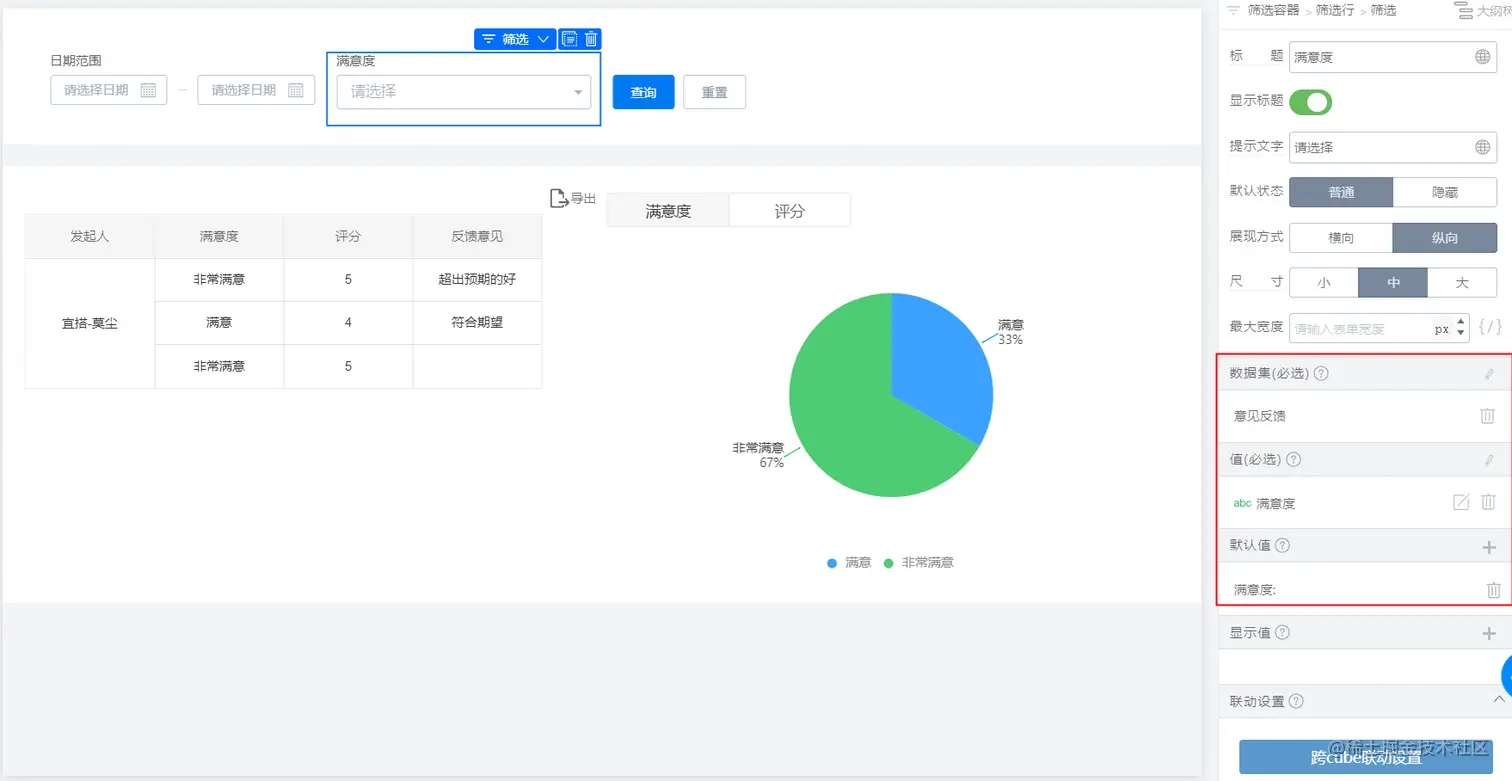Set 展现方式 to 横向
The image size is (1512, 781).
point(1341,238)
